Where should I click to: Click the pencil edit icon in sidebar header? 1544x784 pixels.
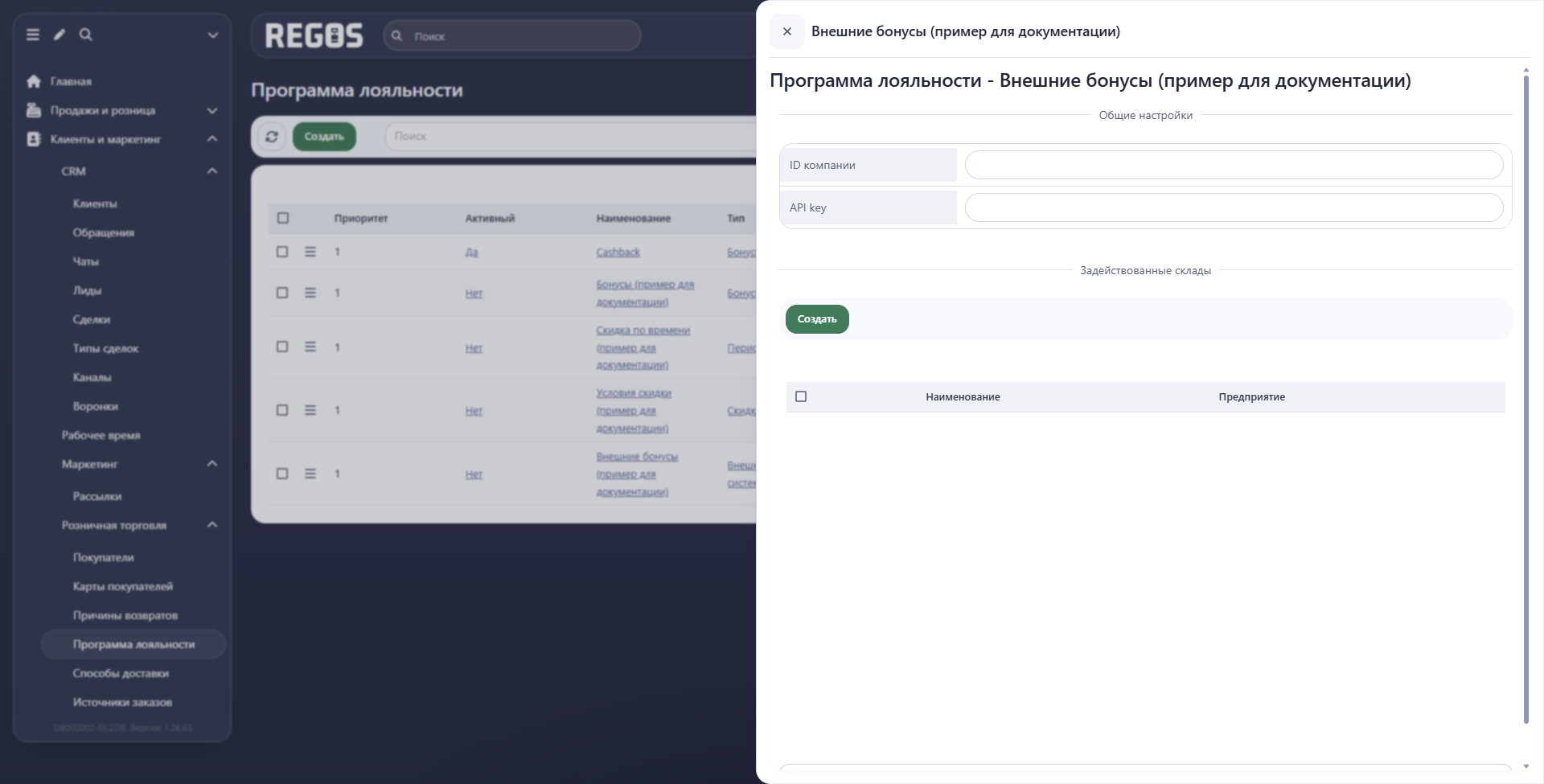pos(60,35)
